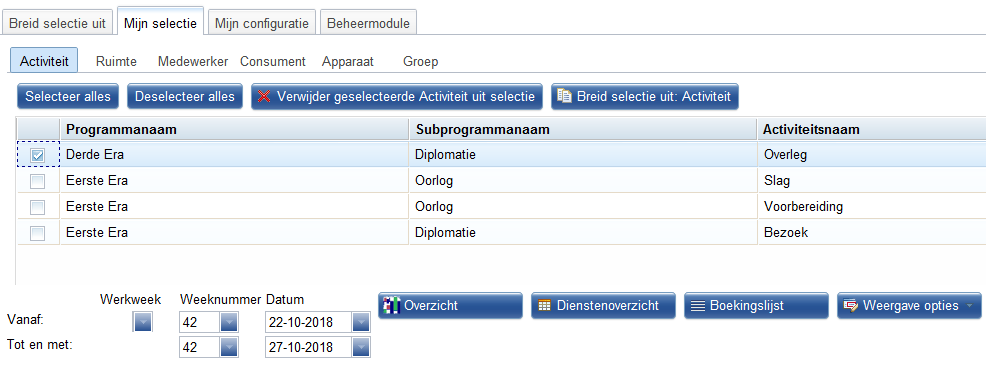The height and width of the screenshot is (367, 986).
Task: Click the Voorbereiding activity cell
Action: 872,207
